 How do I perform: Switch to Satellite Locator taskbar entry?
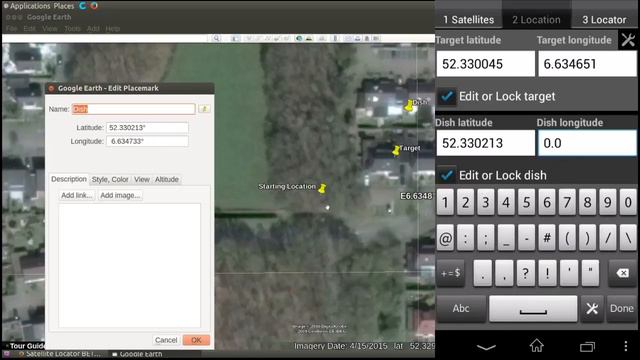(60, 354)
